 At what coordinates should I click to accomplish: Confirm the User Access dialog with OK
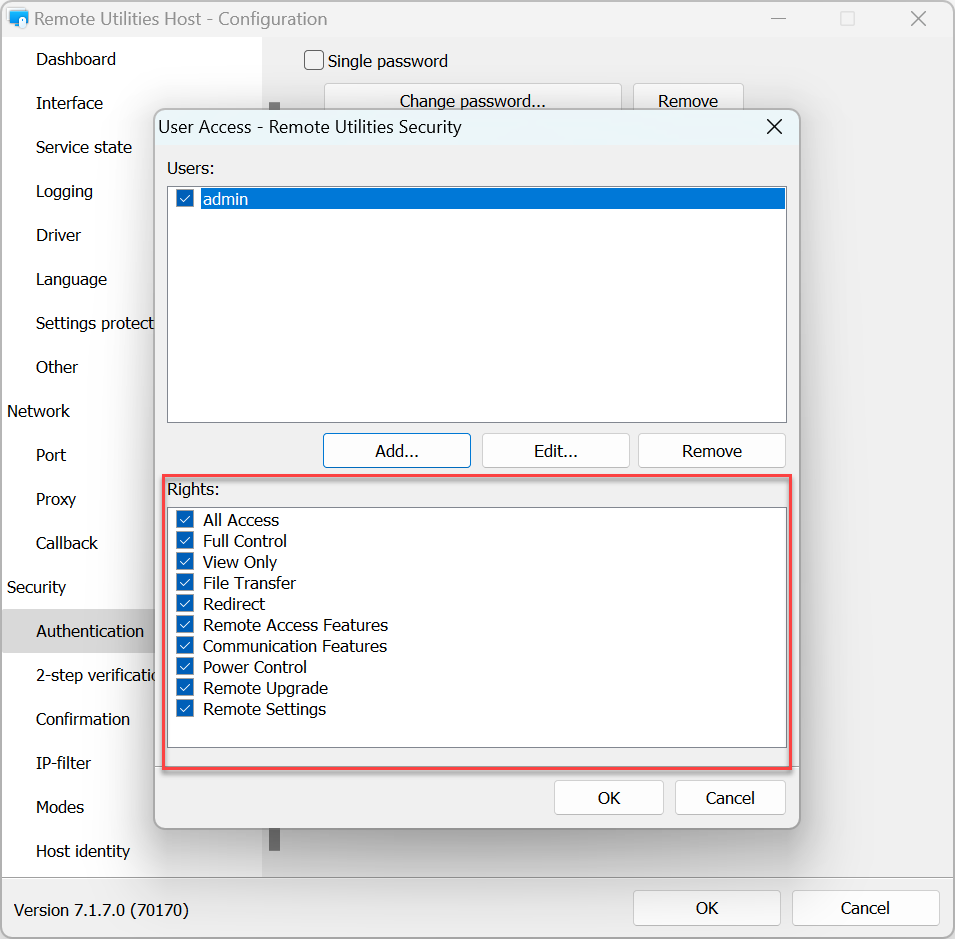pyautogui.click(x=608, y=798)
